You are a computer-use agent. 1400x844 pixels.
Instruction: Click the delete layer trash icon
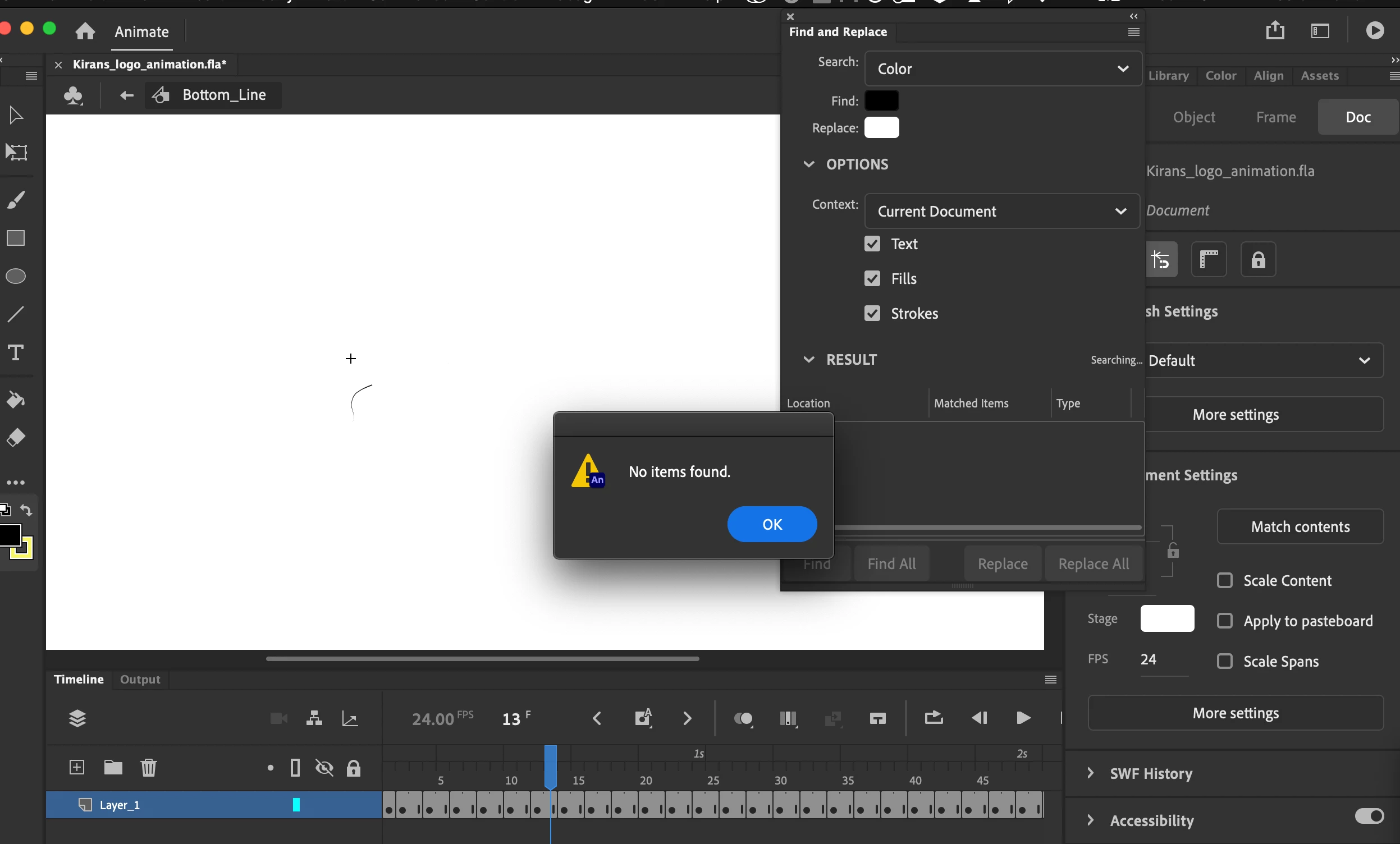(x=148, y=768)
